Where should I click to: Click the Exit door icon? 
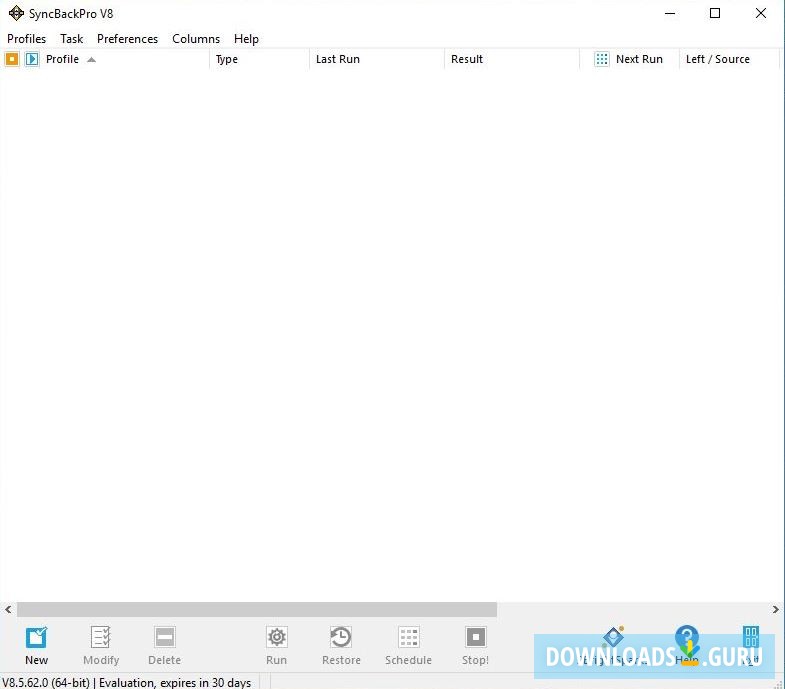[750, 637]
